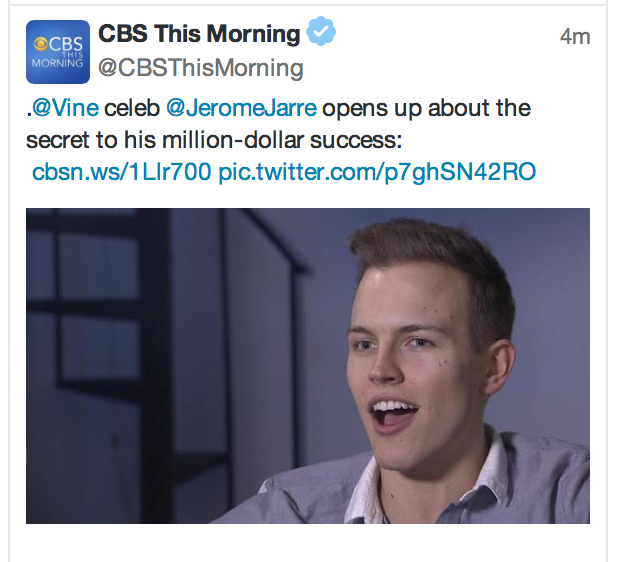This screenshot has width=622, height=562.
Task: Click the "MORNING" text inside the avatar
Action: (x=57, y=62)
